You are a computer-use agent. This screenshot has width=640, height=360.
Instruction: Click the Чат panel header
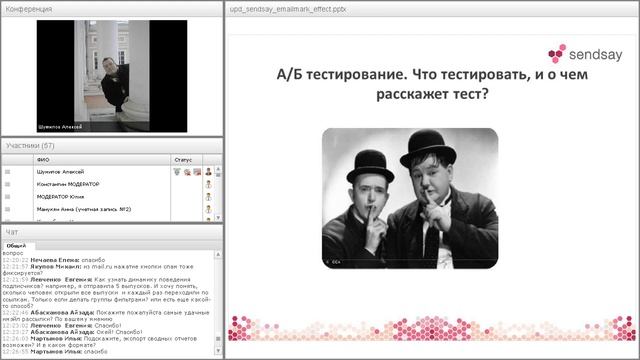coord(112,232)
